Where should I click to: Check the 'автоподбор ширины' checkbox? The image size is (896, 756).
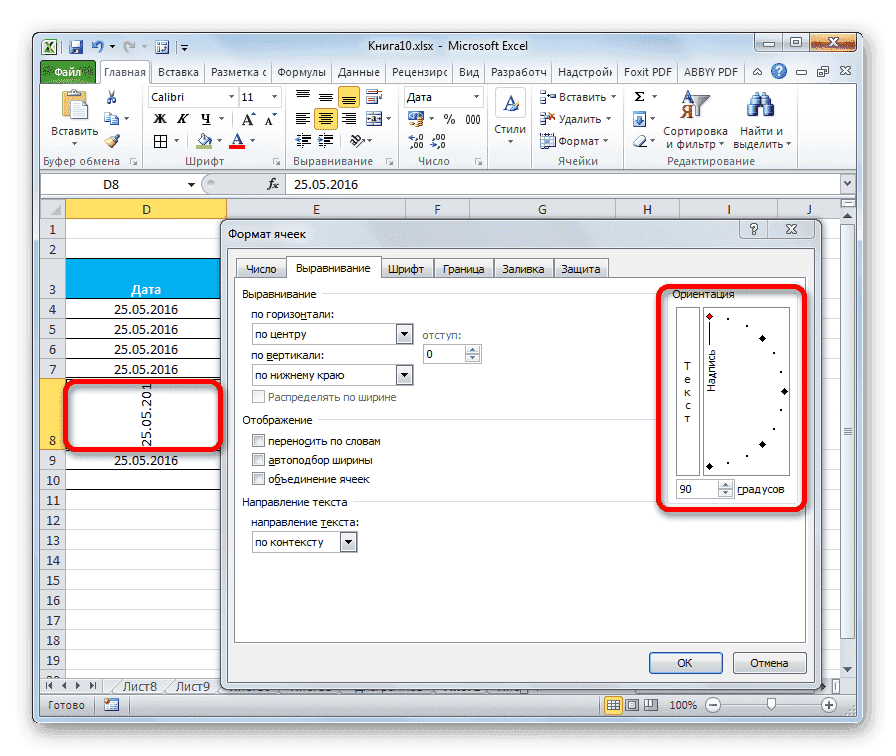pyautogui.click(x=260, y=460)
